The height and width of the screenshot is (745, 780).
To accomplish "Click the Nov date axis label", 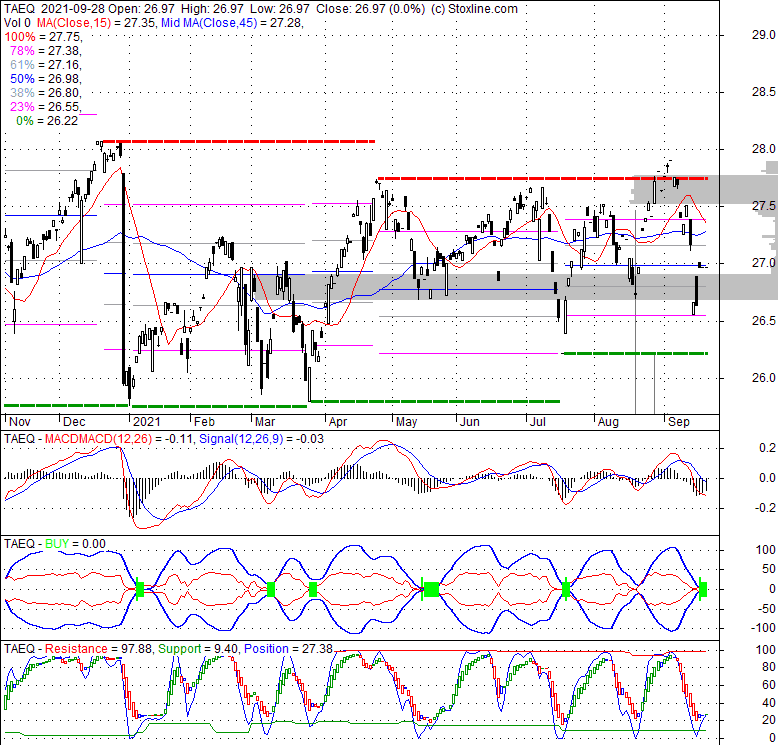I will point(20,422).
